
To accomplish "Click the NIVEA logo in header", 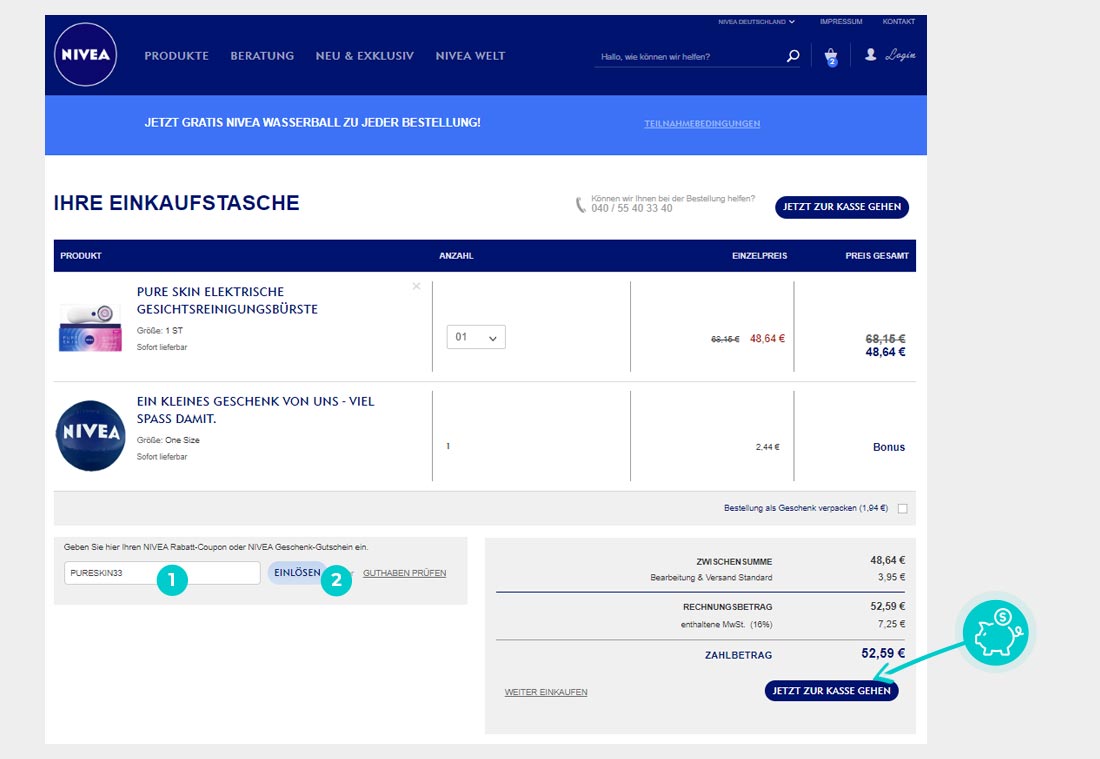I will coord(85,55).
